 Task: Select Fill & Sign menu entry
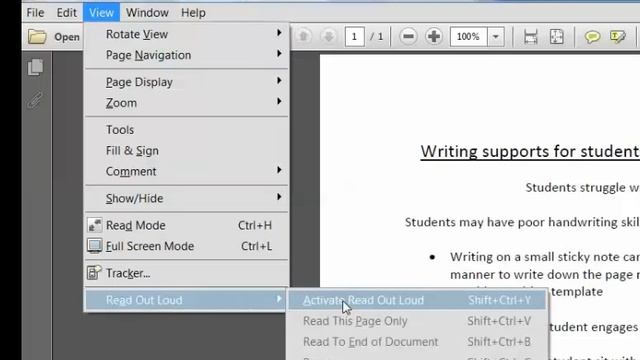(x=132, y=151)
